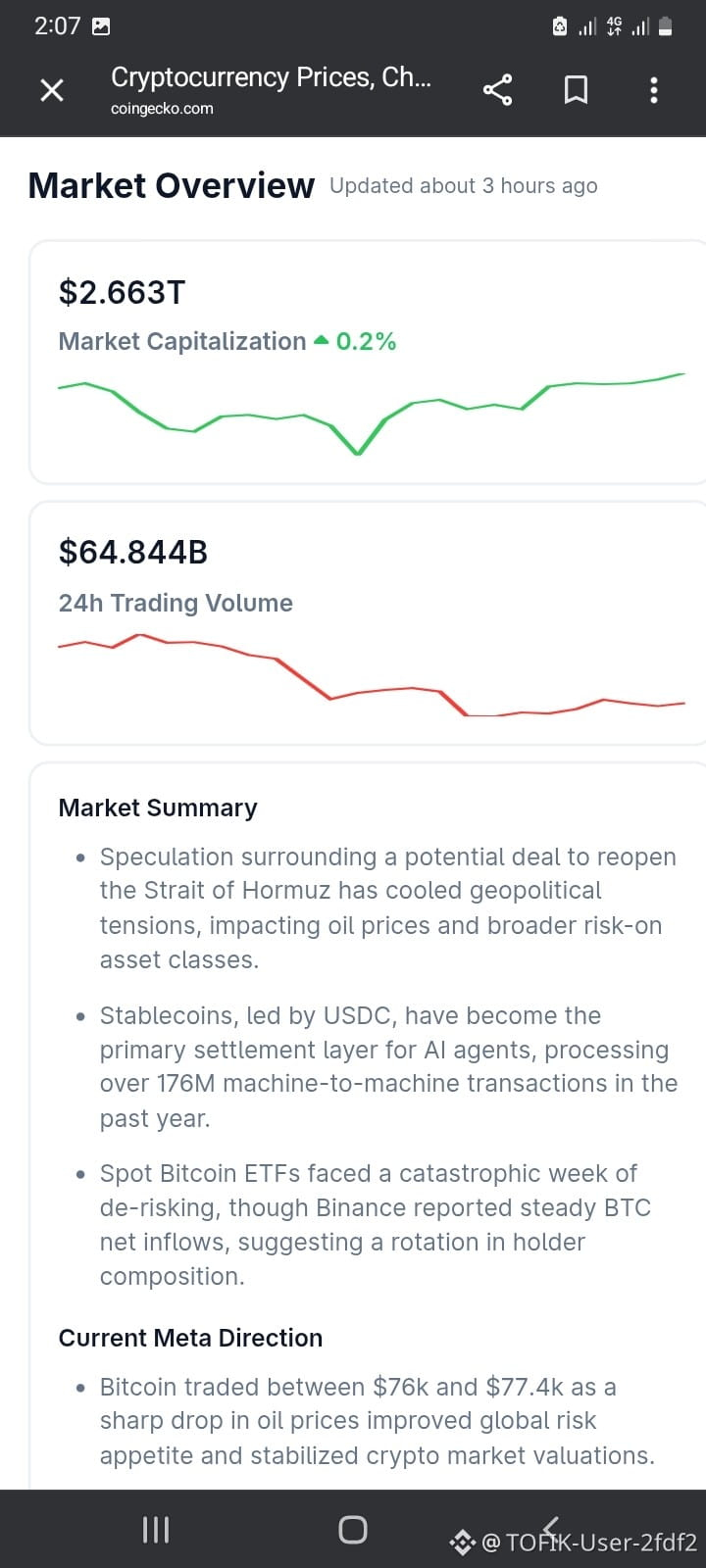Tap the red trading volume chart line

click(x=372, y=675)
